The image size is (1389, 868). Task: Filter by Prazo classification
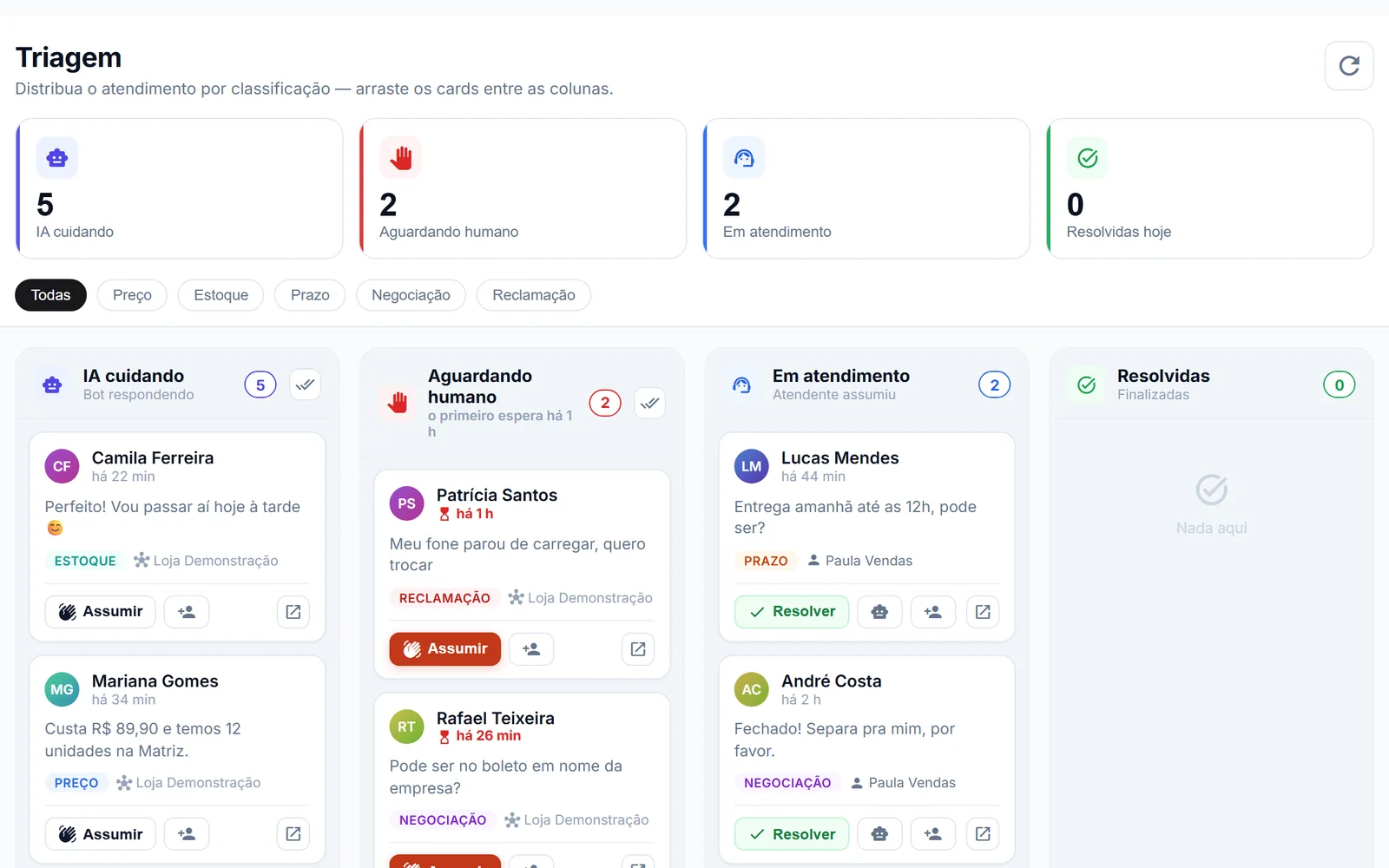[310, 295]
